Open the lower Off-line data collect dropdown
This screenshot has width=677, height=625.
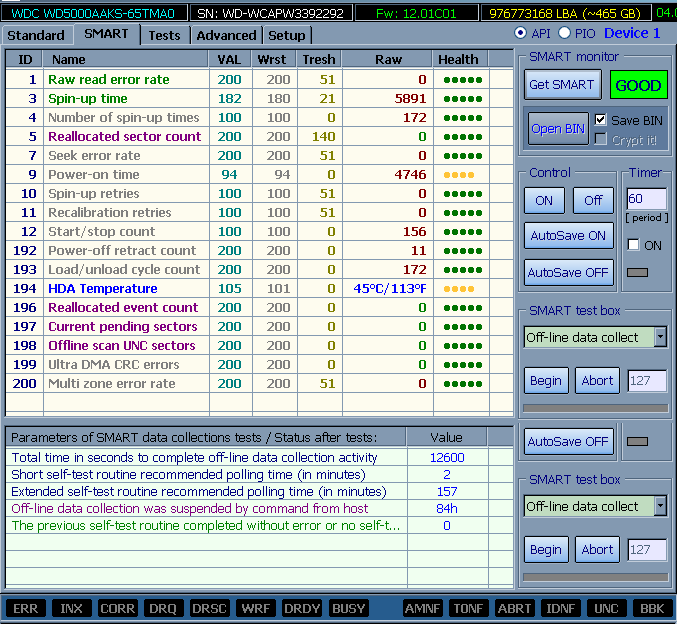[660, 506]
